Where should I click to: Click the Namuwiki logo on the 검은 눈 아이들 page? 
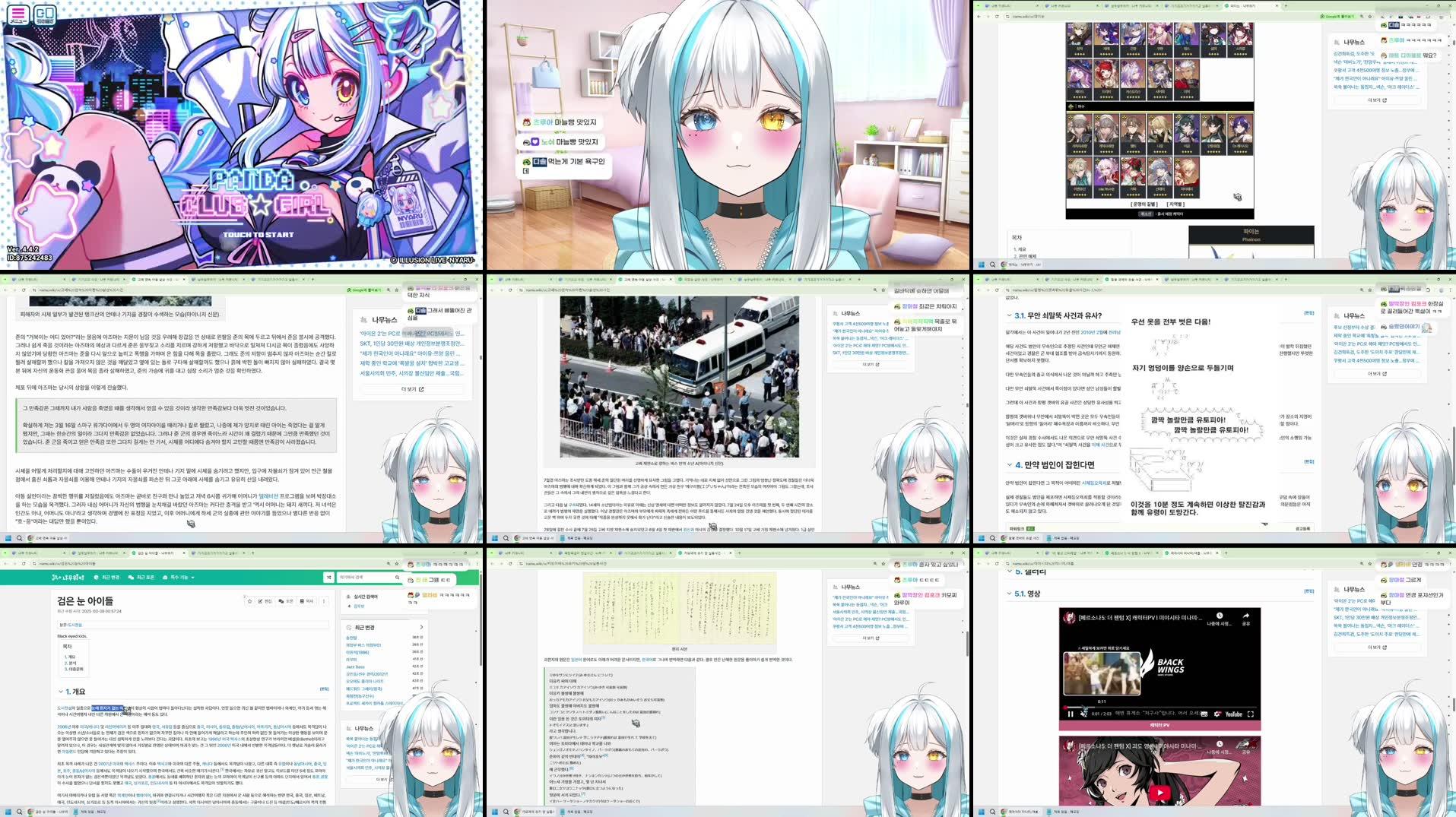[66, 577]
